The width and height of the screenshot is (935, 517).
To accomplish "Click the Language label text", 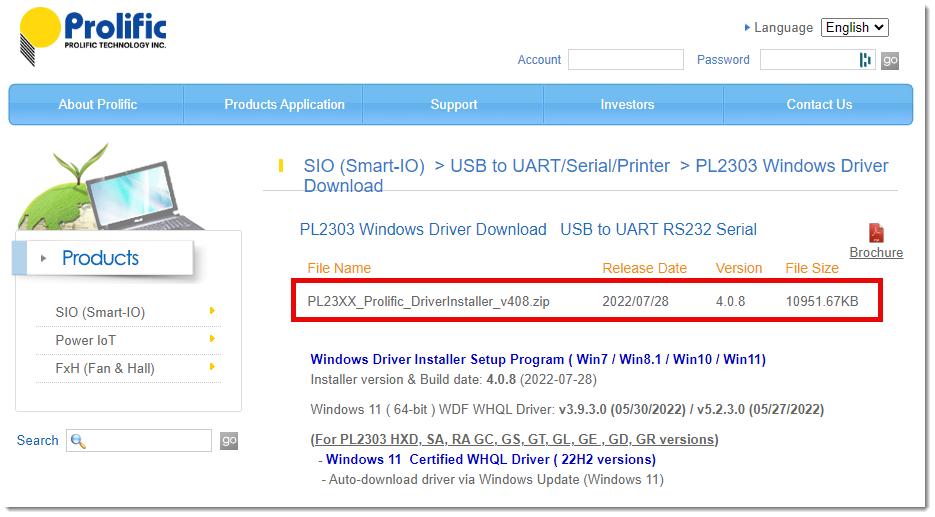I will 783,28.
